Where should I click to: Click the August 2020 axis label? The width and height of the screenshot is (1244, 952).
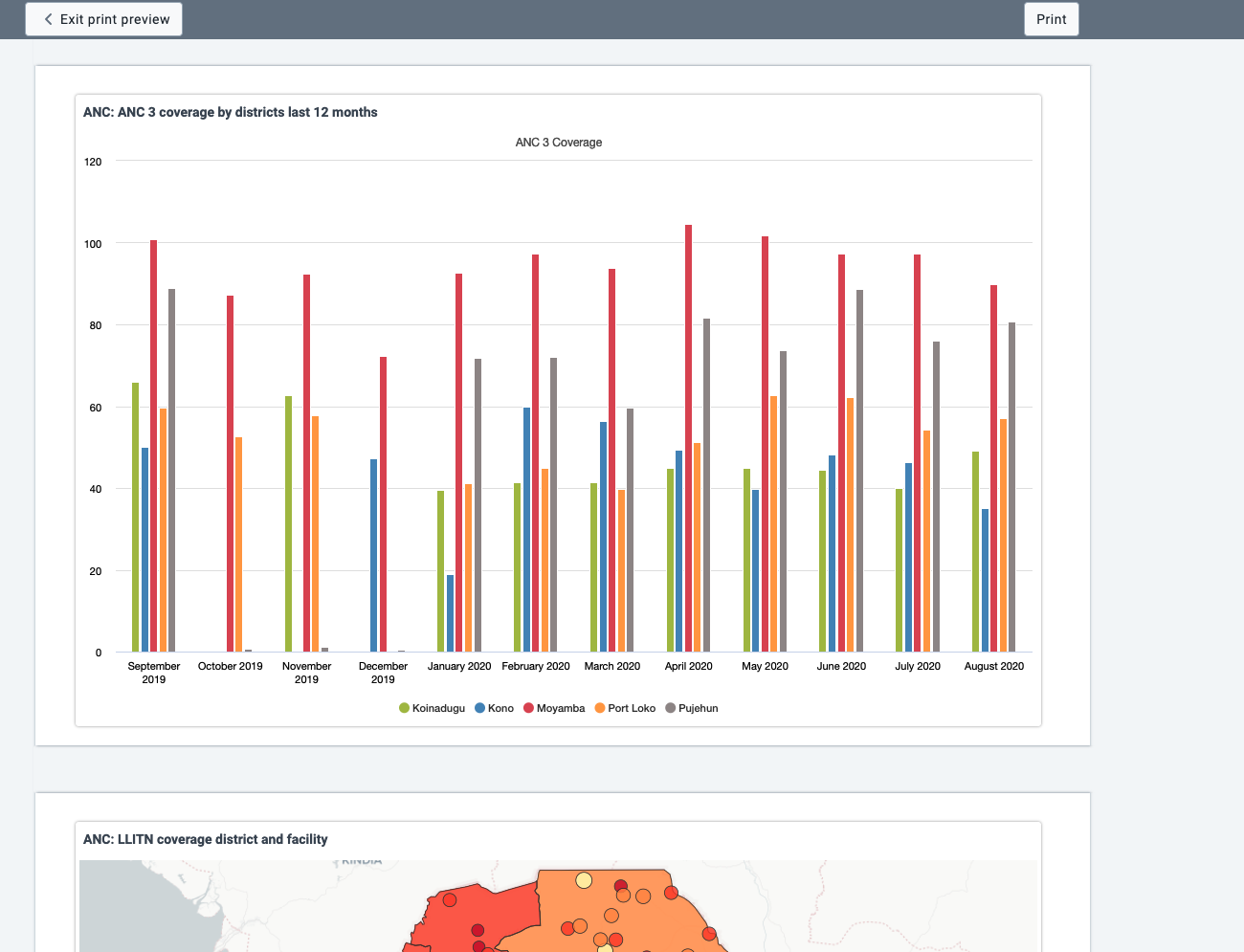coord(994,666)
